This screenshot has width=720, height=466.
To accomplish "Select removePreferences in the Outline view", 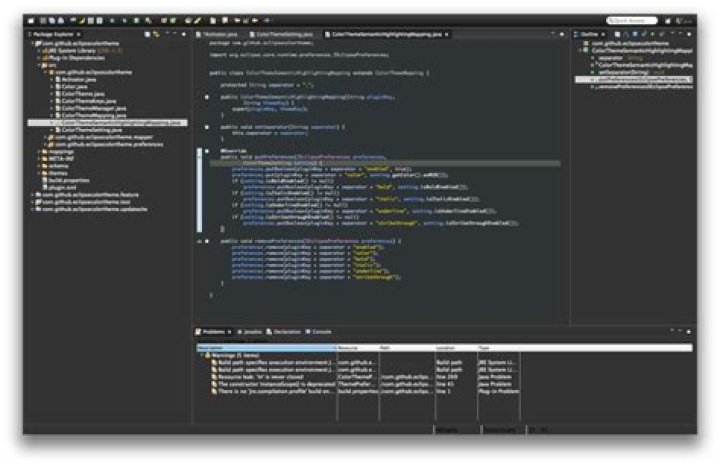I will pos(644,87).
